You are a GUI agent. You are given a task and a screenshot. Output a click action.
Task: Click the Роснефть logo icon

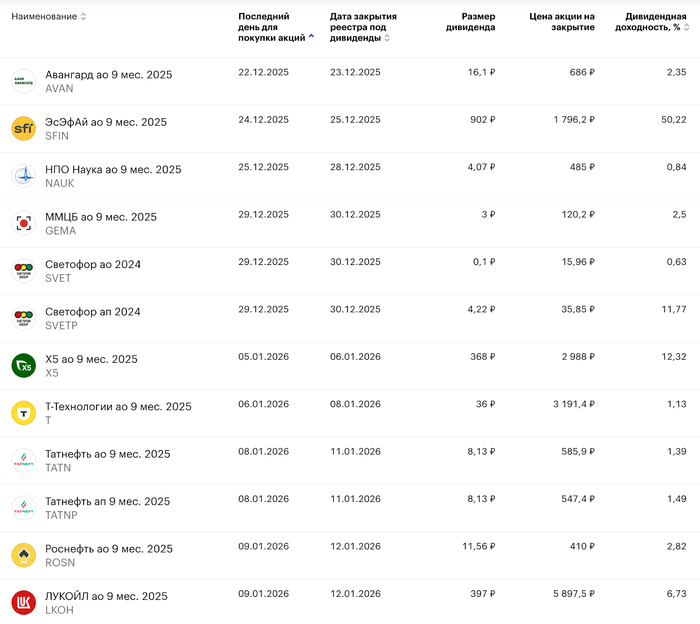click(23, 555)
